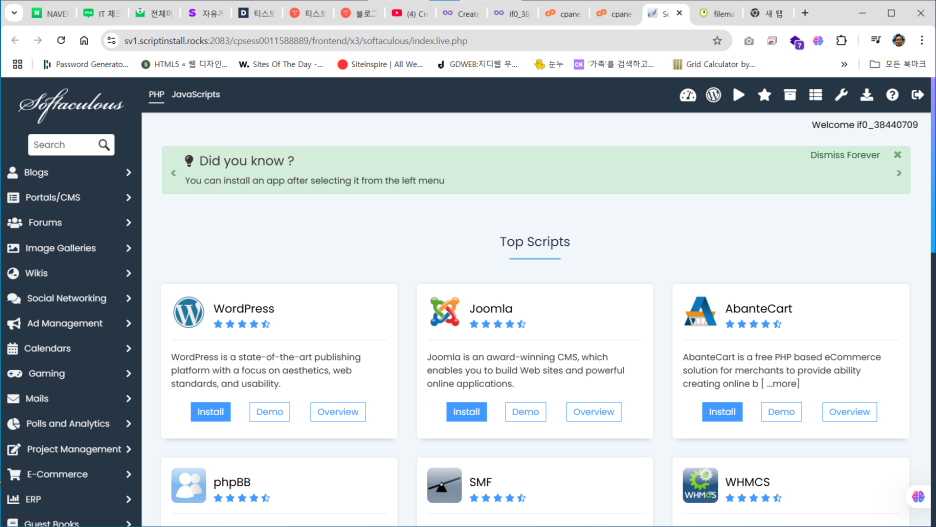This screenshot has width=936, height=527.
Task: Click the browser address bar URL
Action: [295, 41]
